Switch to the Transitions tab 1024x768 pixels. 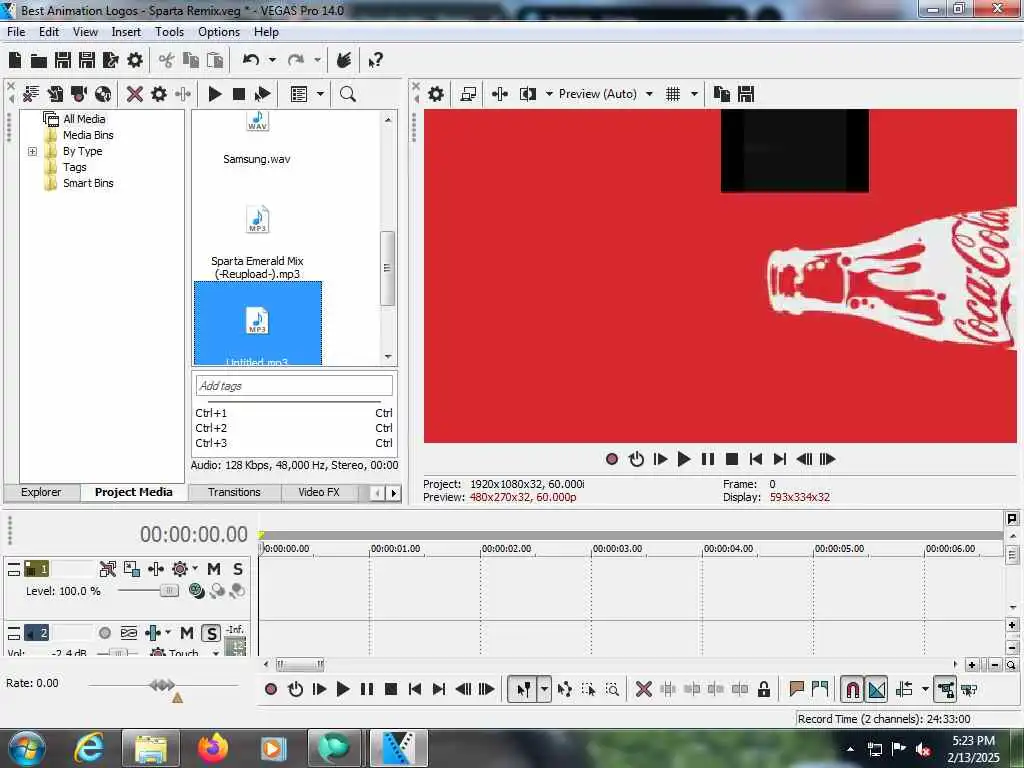pos(234,492)
